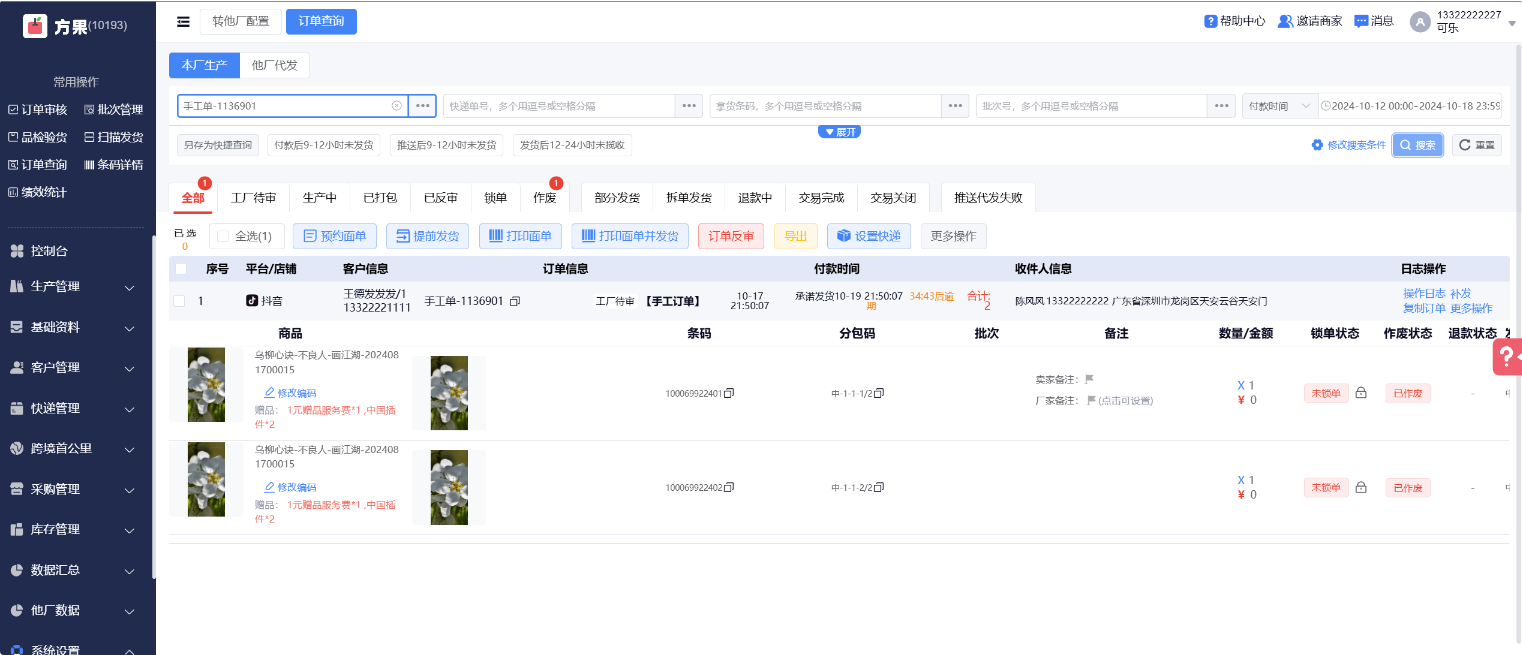Viewport: 1522px width, 655px height.
Task: Switch to the 工厂待审 status tab
Action: (x=253, y=198)
